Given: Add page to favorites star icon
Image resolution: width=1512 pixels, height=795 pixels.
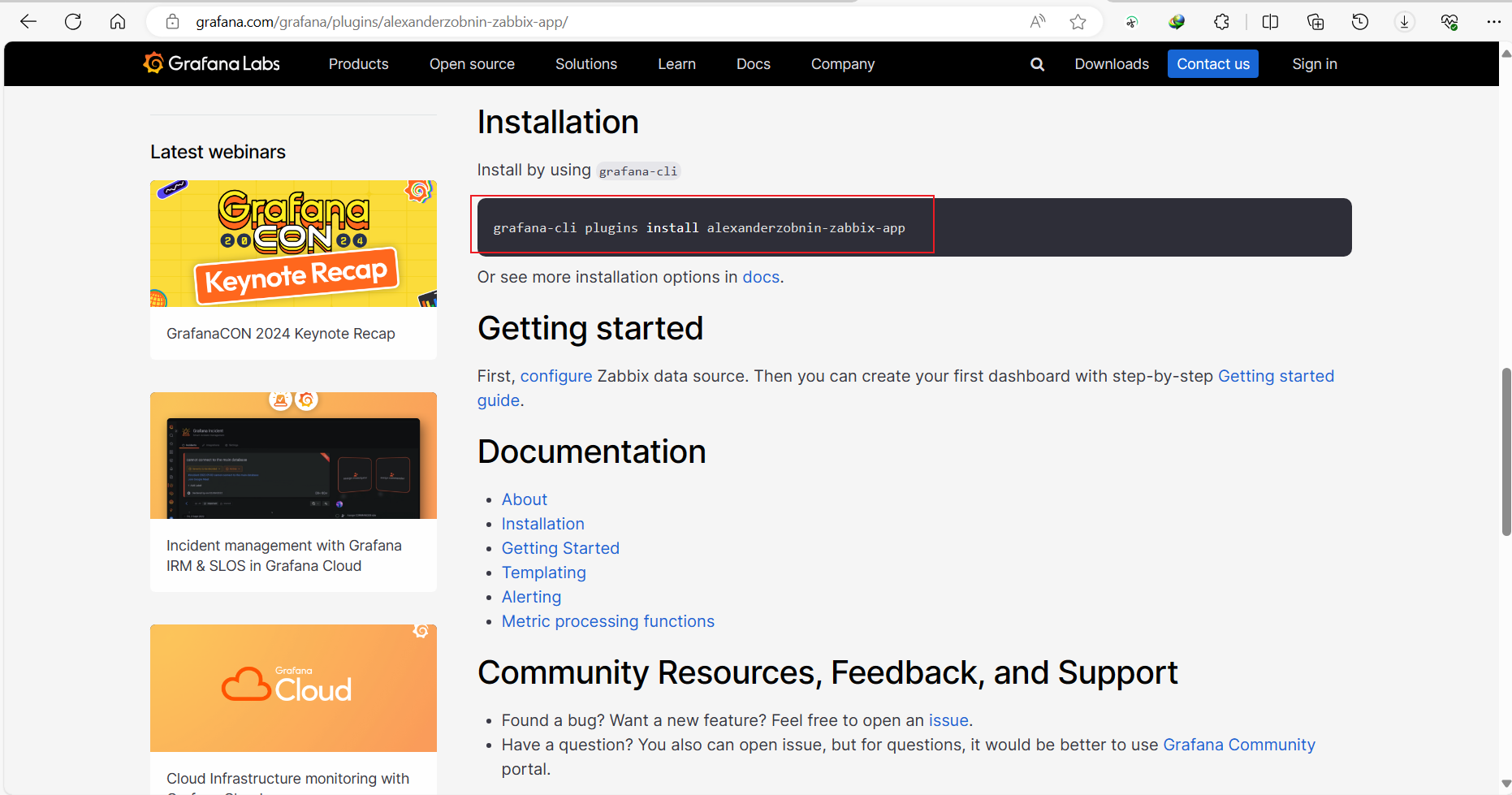Looking at the screenshot, I should (x=1078, y=22).
